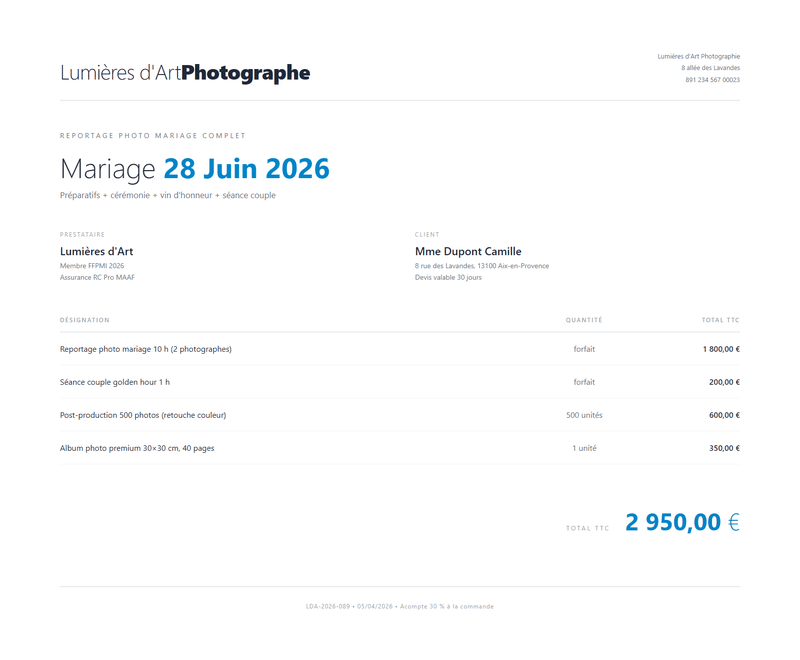Click the Total TTC column header
Image resolution: width=800 pixels, height=660 pixels.
[x=720, y=320]
